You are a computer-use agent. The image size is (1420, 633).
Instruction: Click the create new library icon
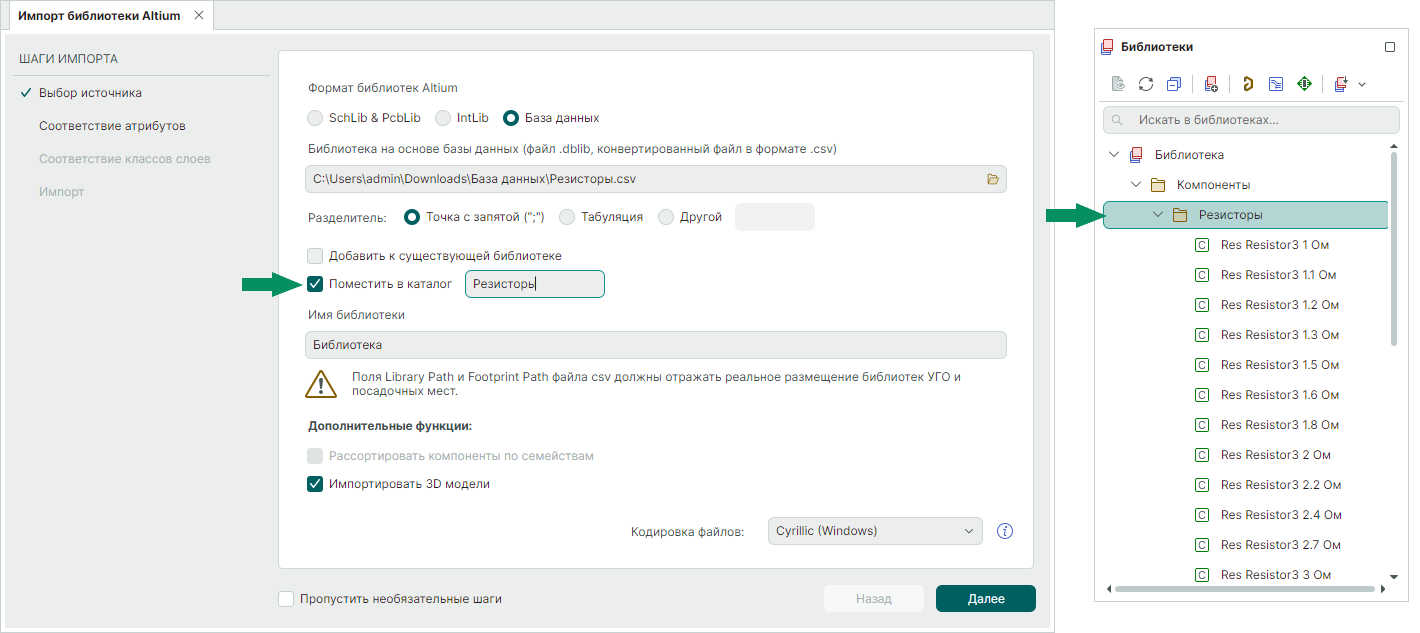[1211, 85]
